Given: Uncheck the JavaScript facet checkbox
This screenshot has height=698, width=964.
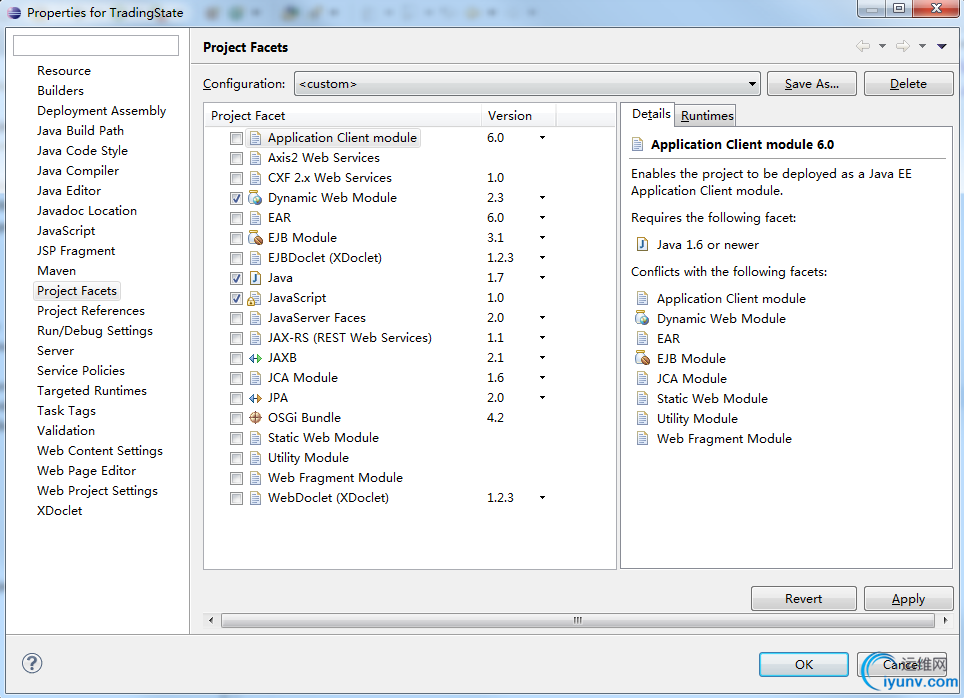Looking at the screenshot, I should pos(236,298).
